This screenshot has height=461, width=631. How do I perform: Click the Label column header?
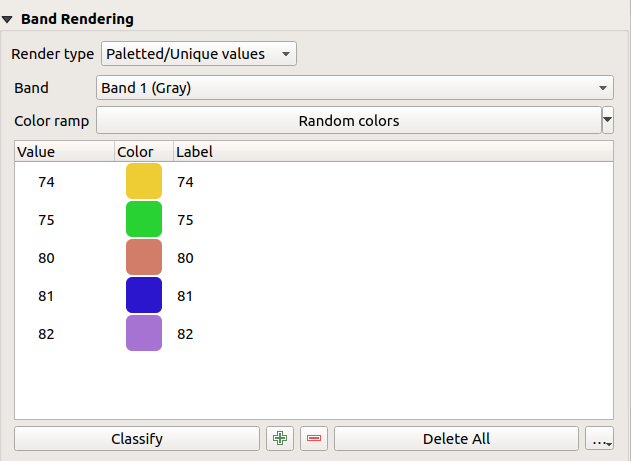point(390,152)
